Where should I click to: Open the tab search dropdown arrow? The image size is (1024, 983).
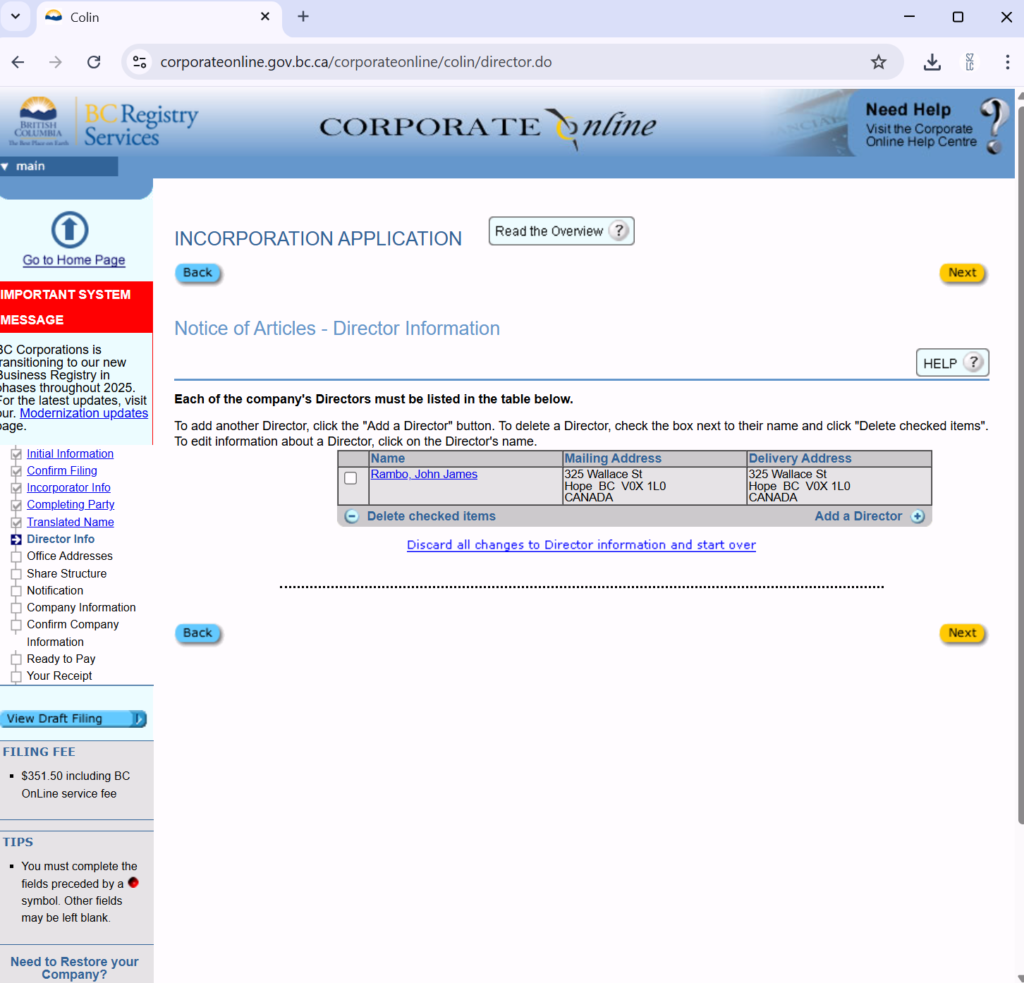coord(15,17)
